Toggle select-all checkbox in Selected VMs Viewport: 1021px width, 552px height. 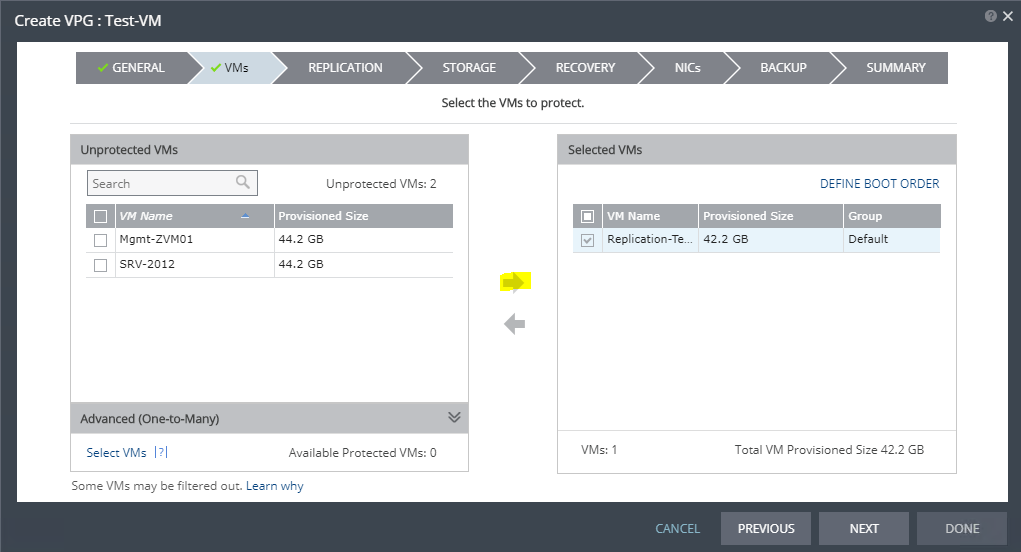pyautogui.click(x=587, y=216)
